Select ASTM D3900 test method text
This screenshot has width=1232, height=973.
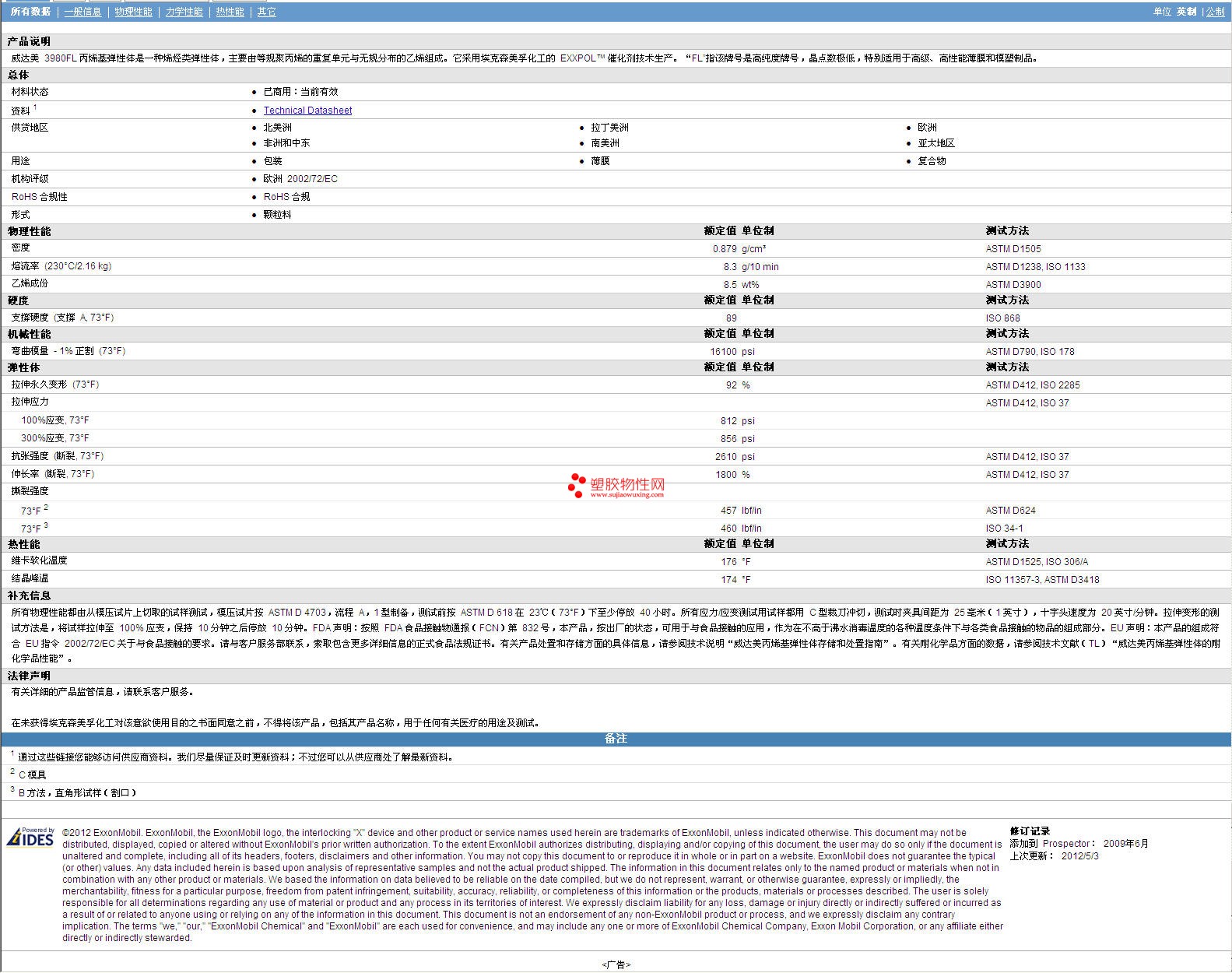[1013, 285]
